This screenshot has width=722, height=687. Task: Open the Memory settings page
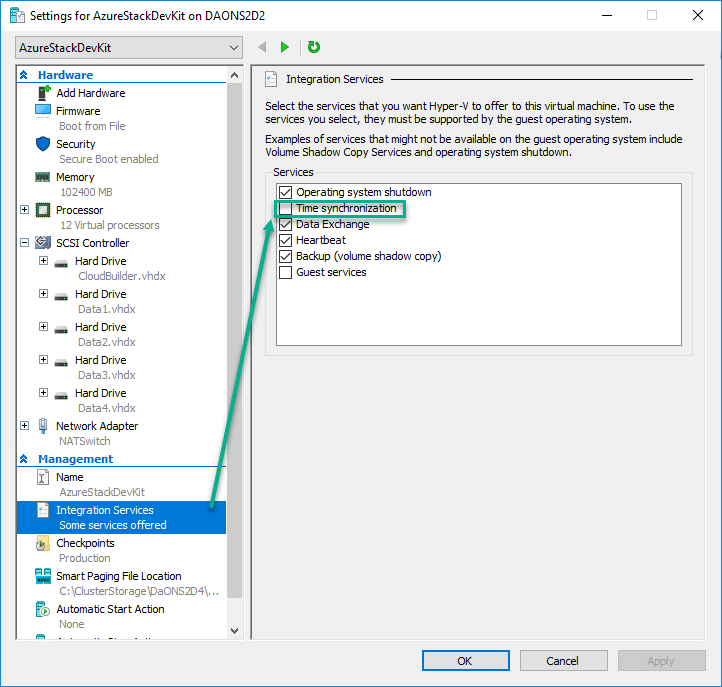[75, 177]
